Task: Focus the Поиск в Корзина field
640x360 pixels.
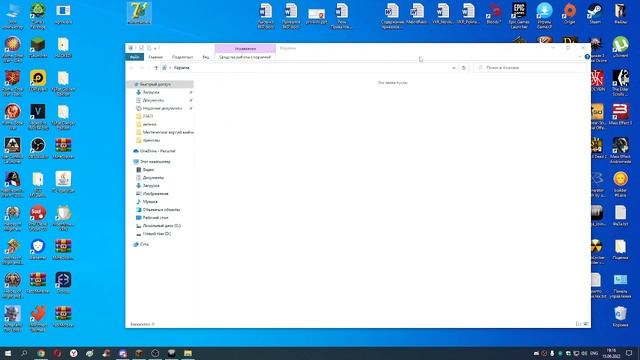Action: click(x=531, y=68)
